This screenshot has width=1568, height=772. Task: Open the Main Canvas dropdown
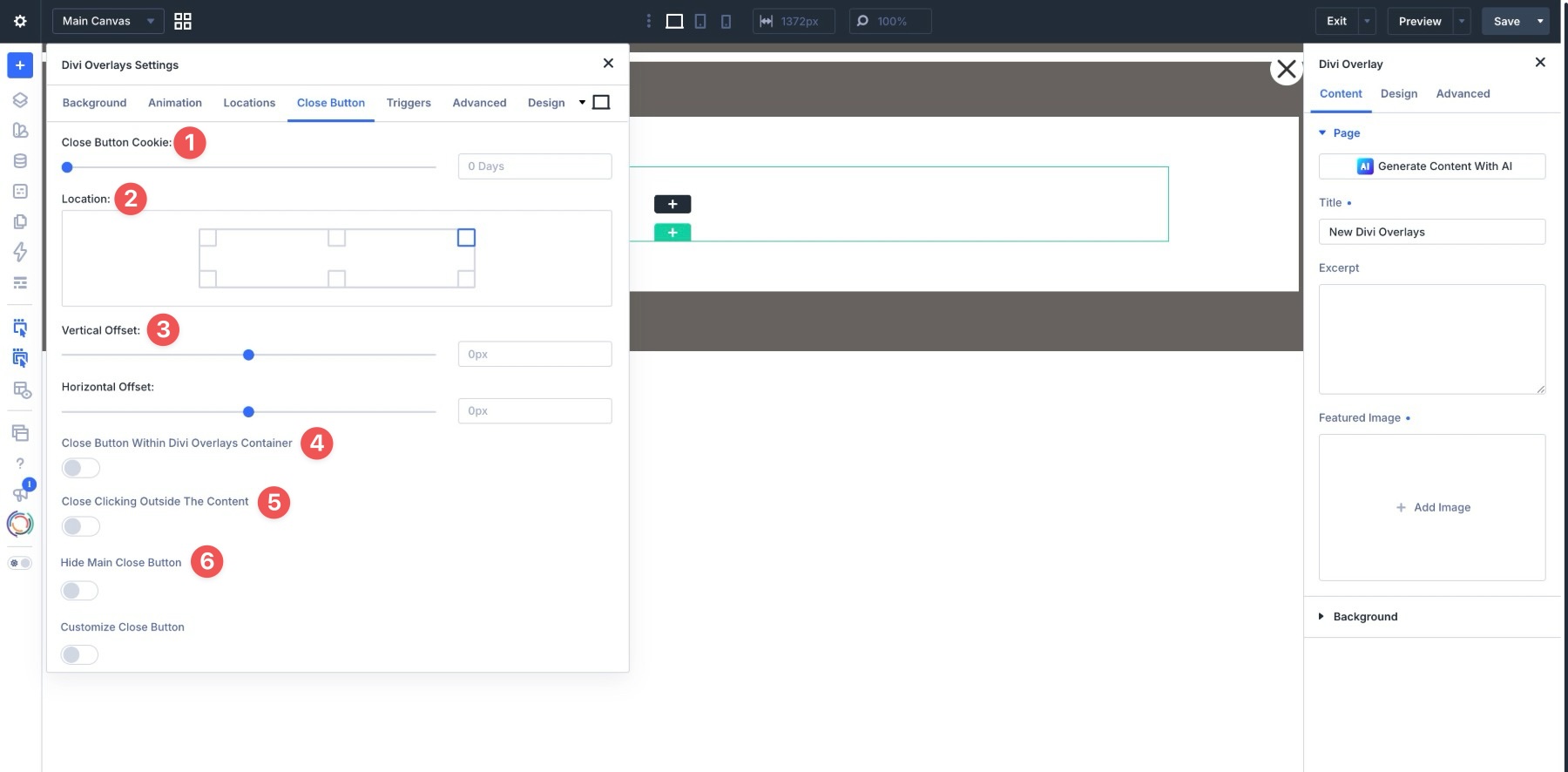pyautogui.click(x=108, y=21)
